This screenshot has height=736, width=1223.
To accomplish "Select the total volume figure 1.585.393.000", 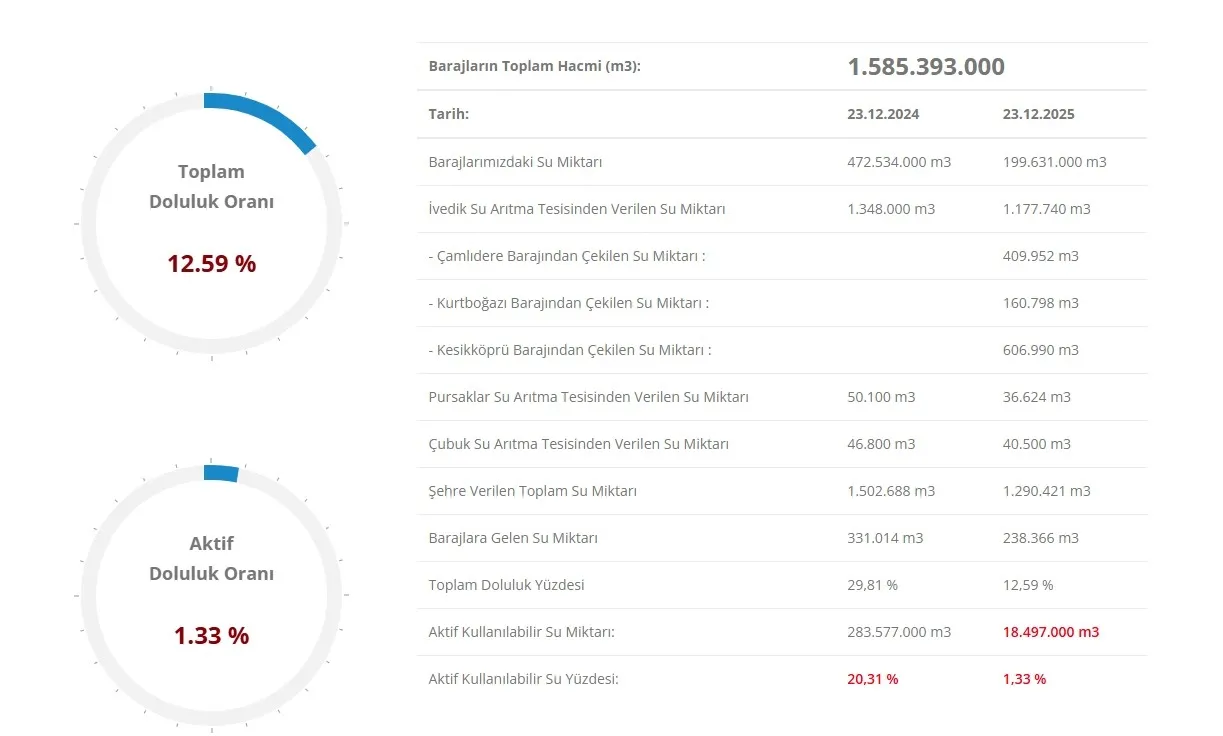I will click(925, 67).
